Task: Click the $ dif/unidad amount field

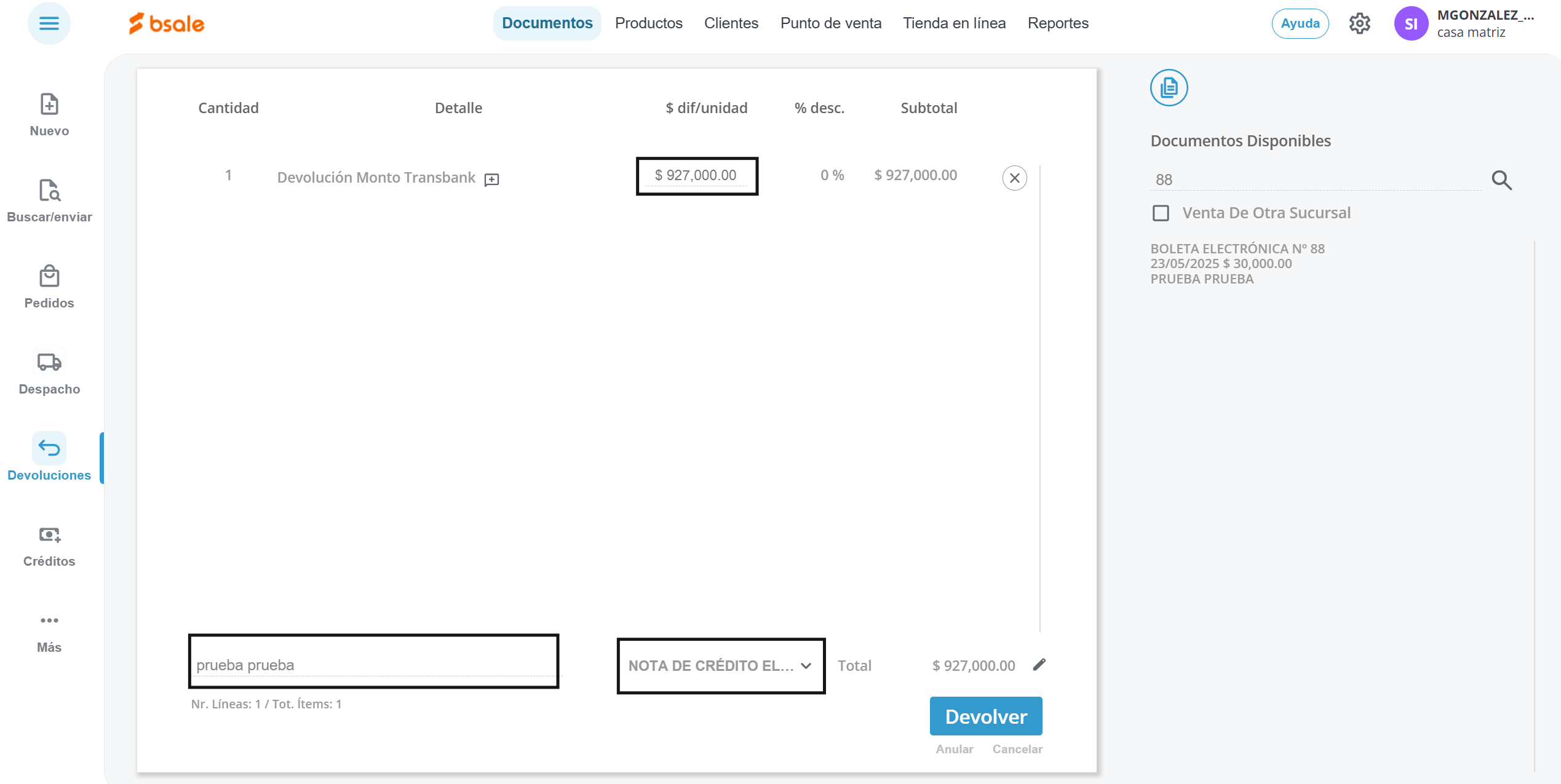Action: (696, 176)
